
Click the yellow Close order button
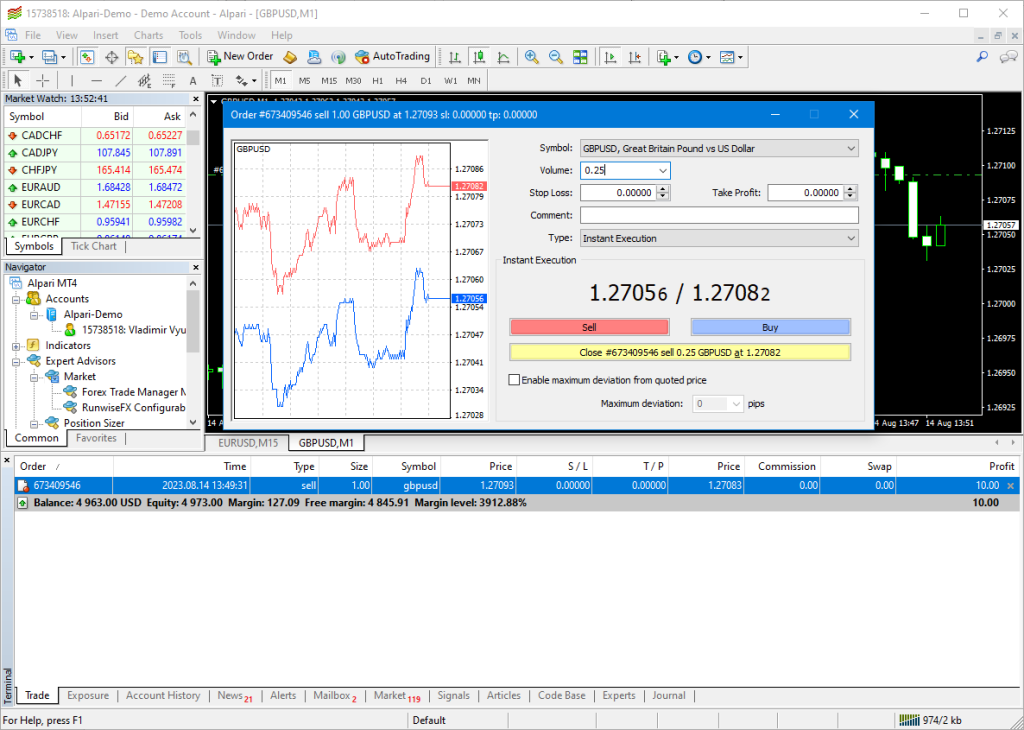click(x=680, y=352)
